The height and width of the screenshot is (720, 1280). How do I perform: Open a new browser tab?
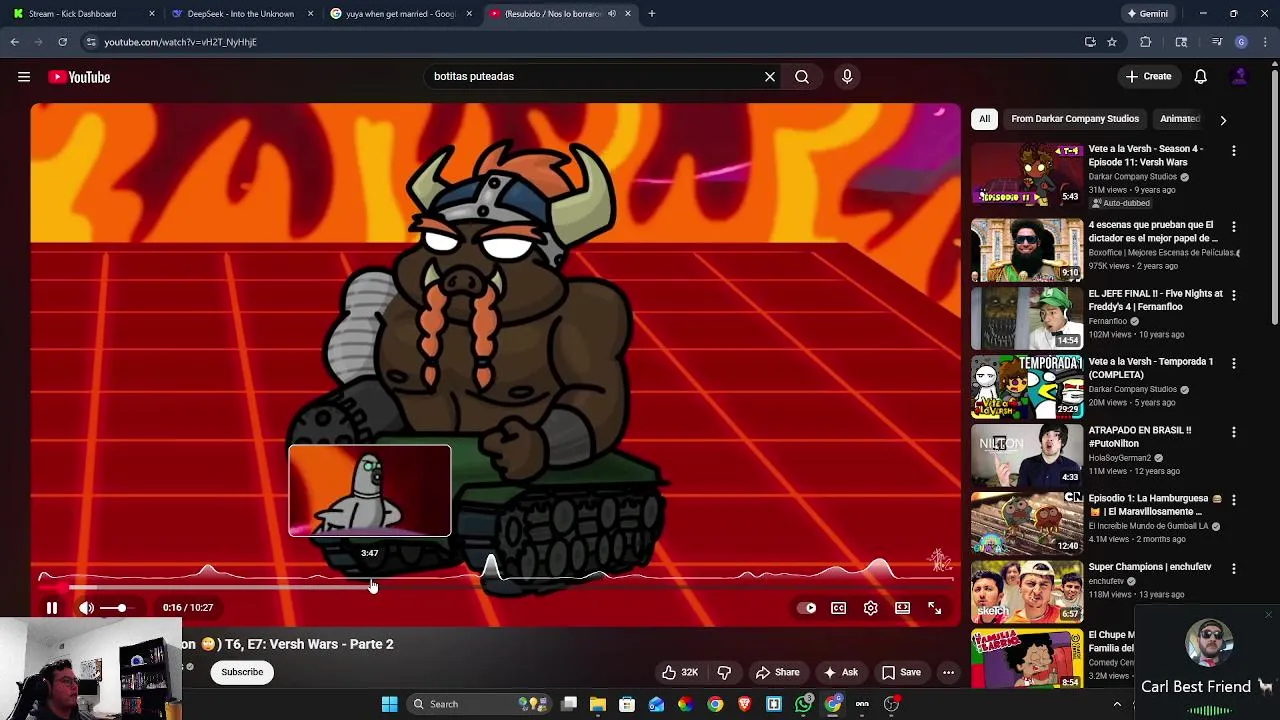[651, 14]
